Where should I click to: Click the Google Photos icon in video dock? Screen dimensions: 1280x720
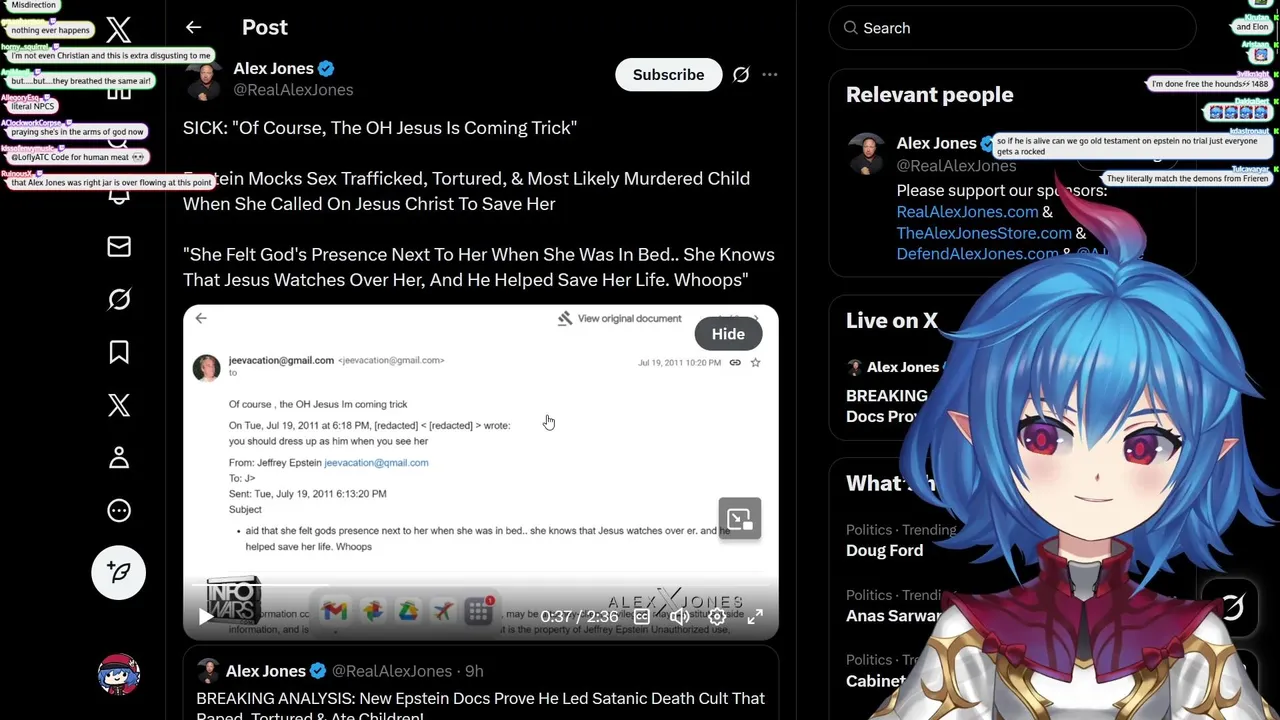[372, 610]
